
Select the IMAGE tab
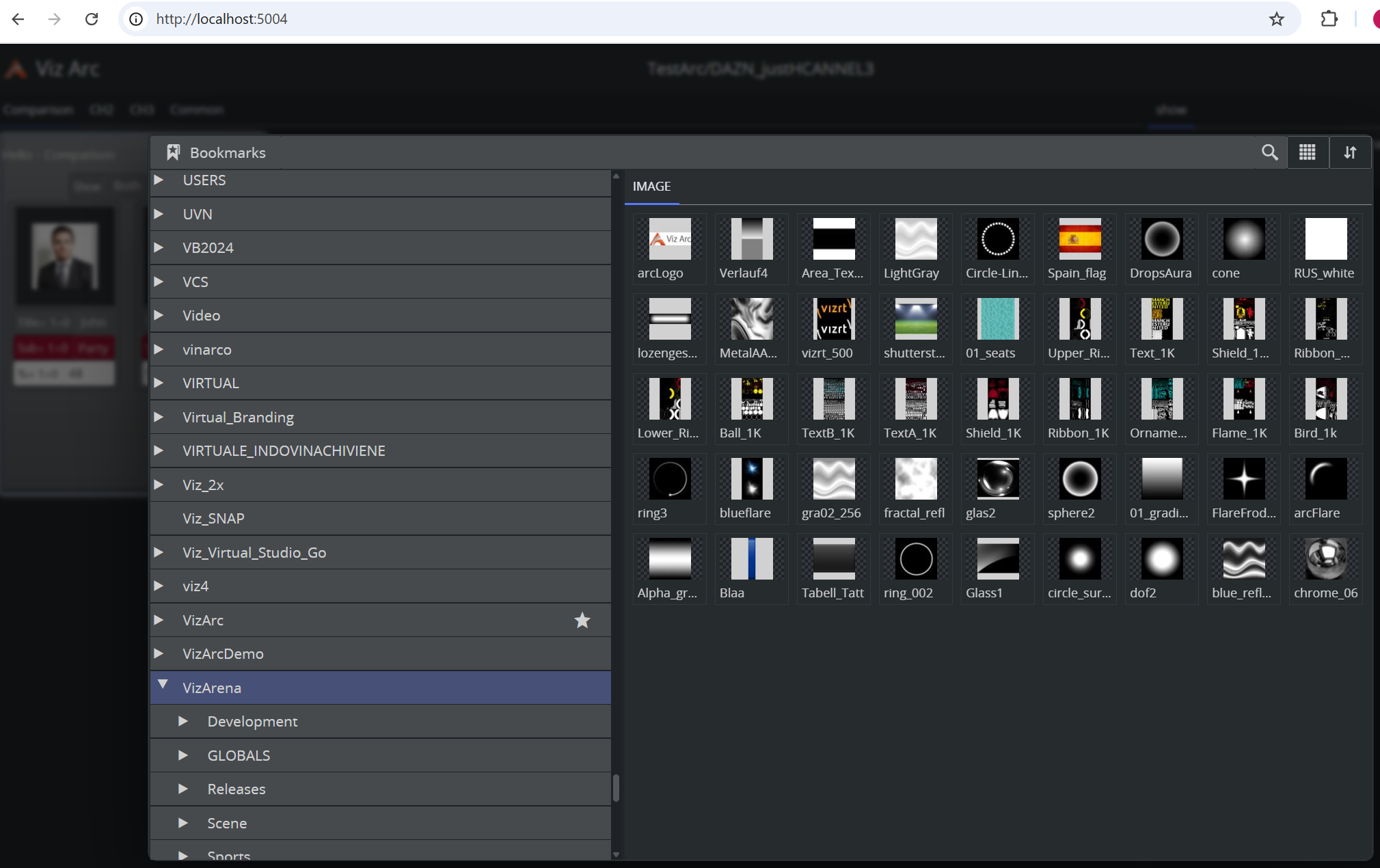(x=651, y=187)
